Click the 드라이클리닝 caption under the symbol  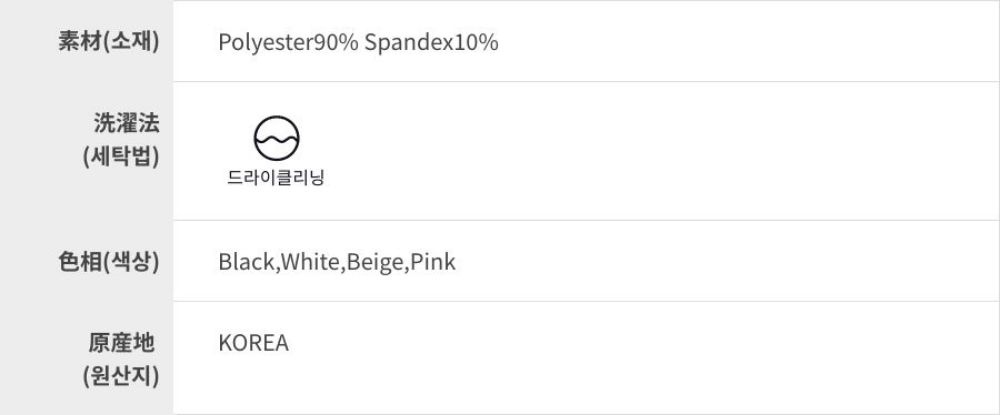(x=276, y=180)
